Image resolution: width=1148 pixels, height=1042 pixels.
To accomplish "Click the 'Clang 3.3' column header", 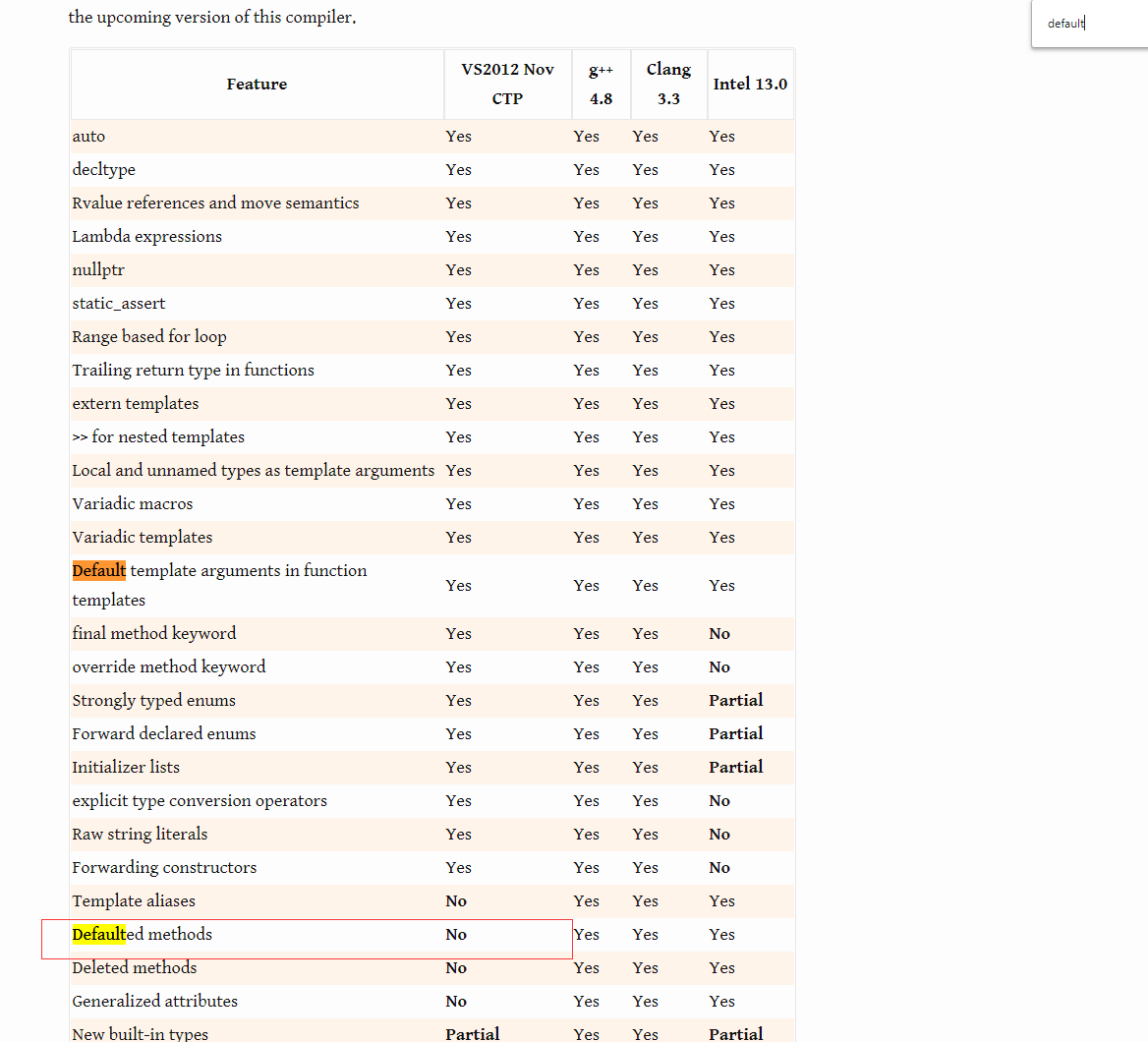I will tap(668, 85).
